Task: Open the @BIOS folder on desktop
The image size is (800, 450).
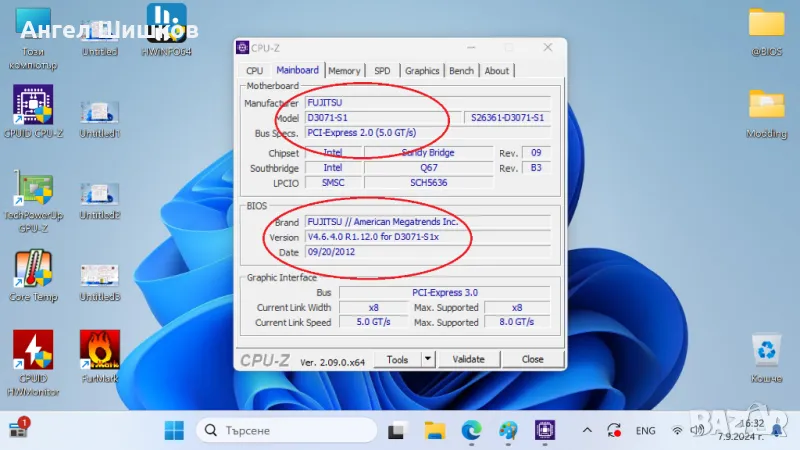Action: click(x=766, y=25)
